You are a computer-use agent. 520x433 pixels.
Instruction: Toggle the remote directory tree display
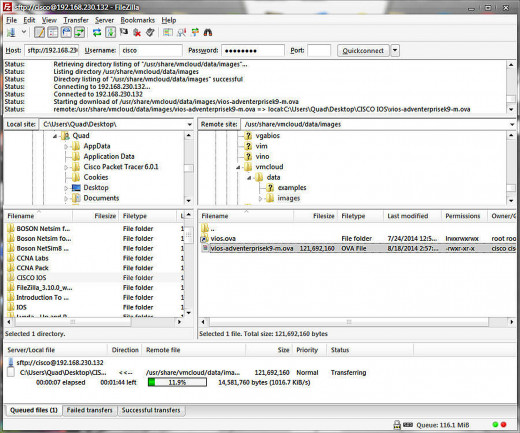coord(66,32)
